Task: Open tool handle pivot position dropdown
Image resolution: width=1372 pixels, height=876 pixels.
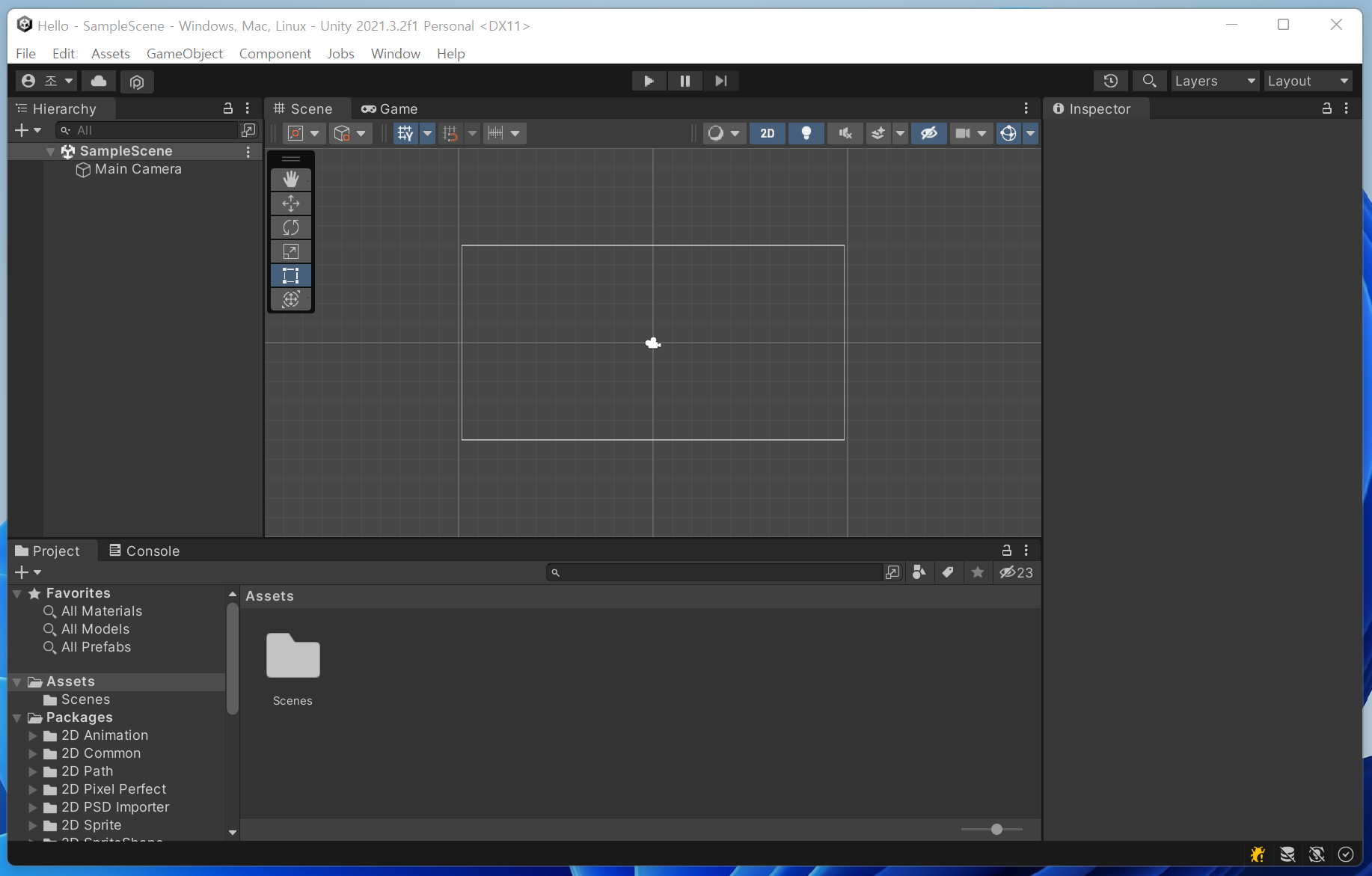Action: pyautogui.click(x=304, y=133)
